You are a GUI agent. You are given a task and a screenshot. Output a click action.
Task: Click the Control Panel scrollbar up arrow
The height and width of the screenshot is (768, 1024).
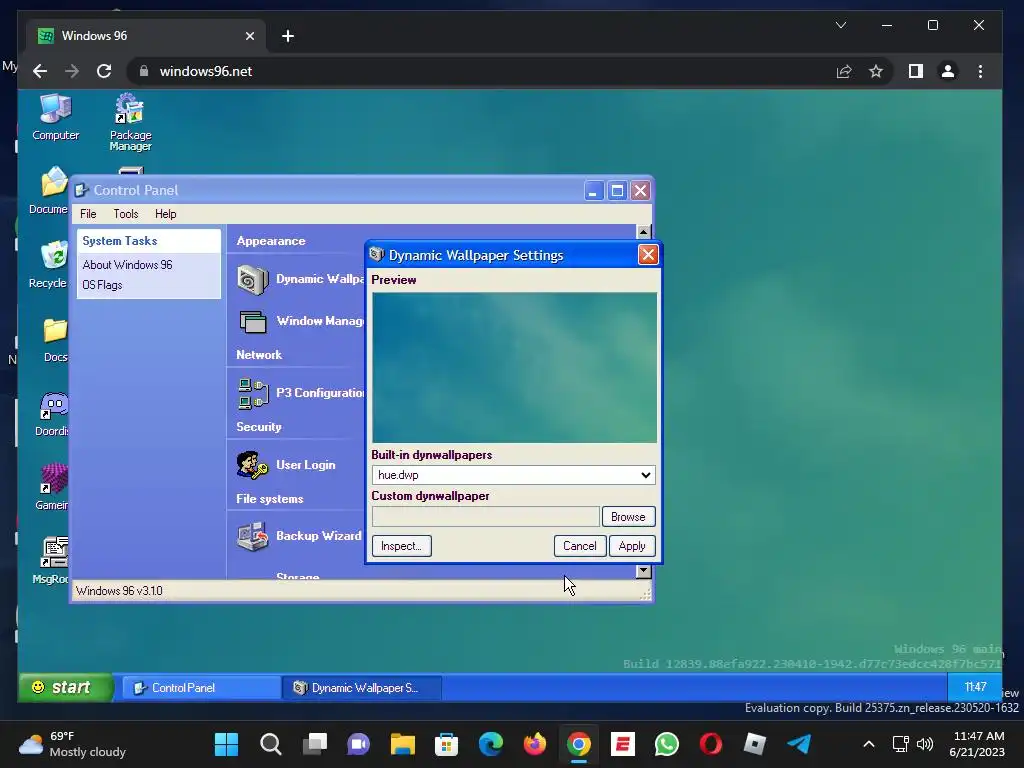643,231
